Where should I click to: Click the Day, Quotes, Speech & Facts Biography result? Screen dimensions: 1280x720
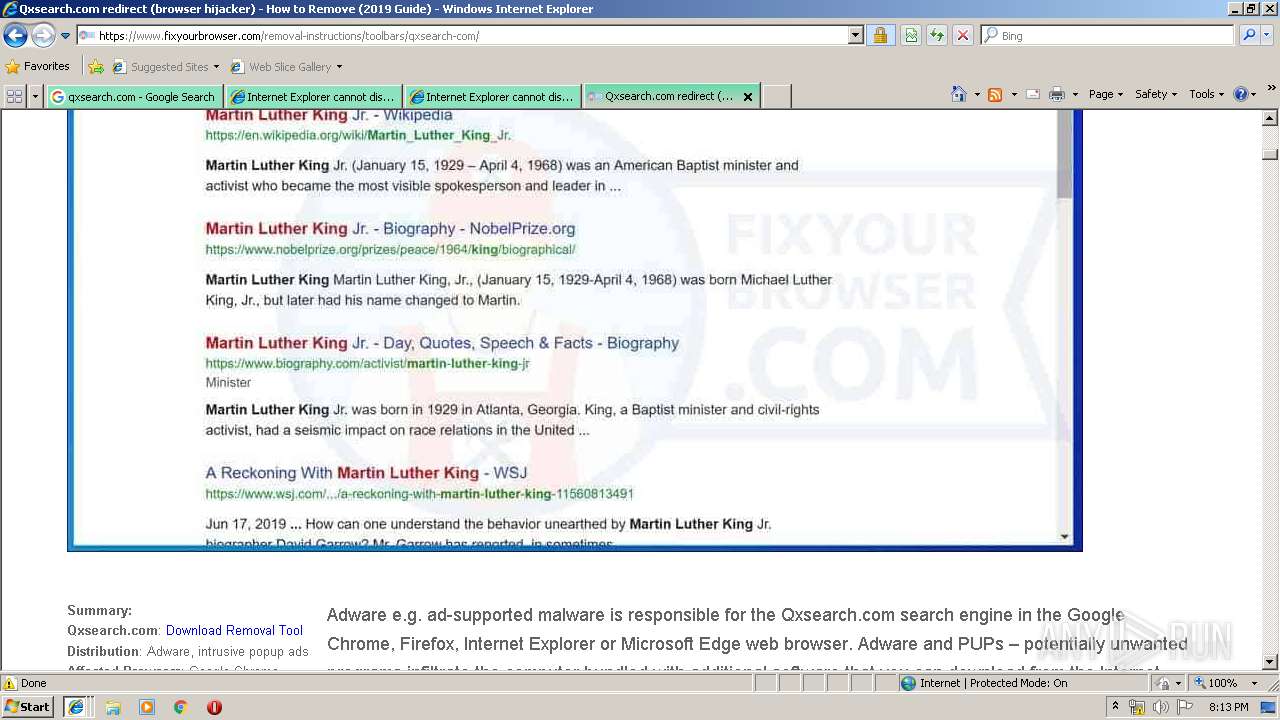coord(442,343)
